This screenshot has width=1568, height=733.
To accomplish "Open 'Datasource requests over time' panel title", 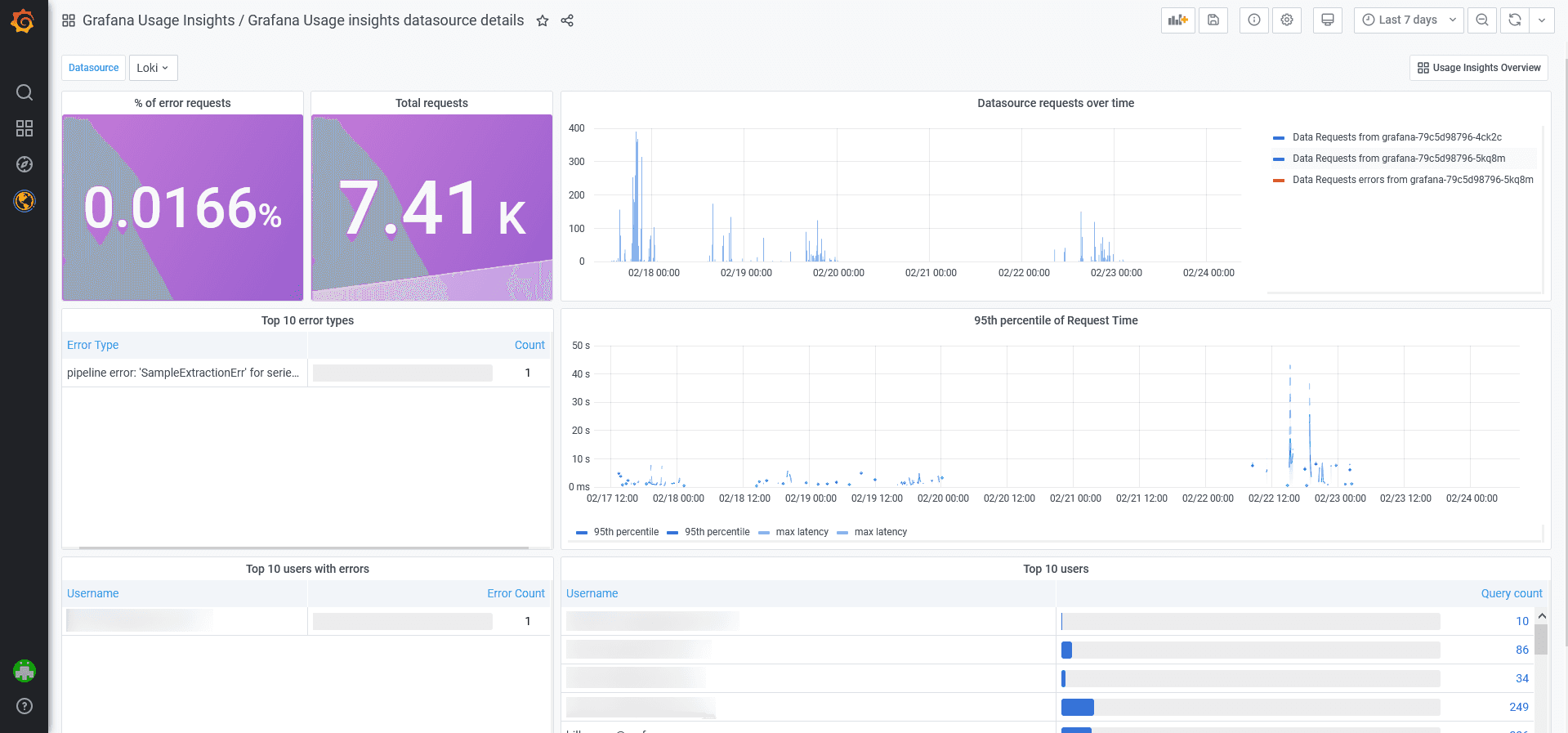I will [x=1056, y=103].
